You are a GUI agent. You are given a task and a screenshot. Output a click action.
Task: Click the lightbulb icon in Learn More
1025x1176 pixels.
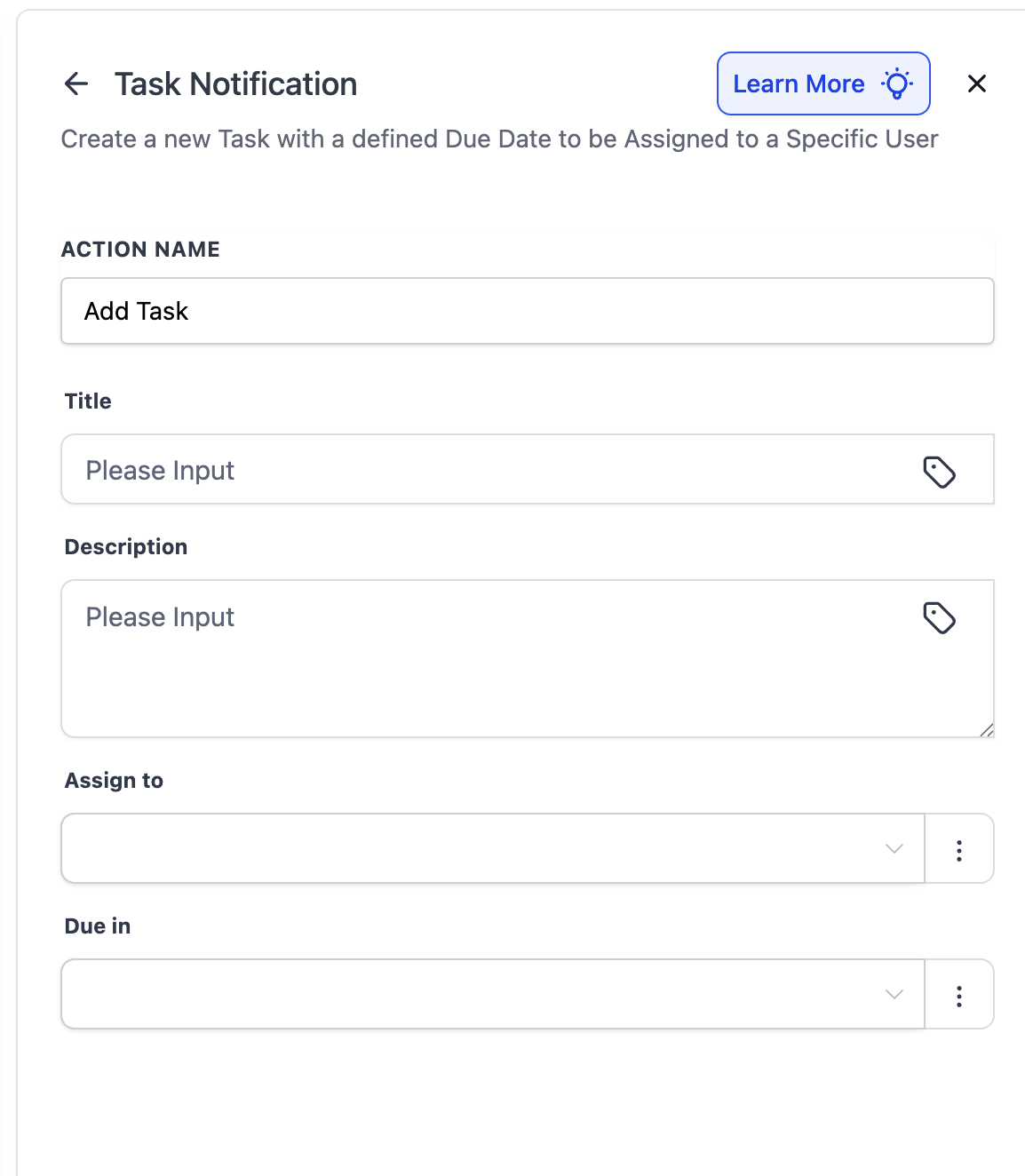pyautogui.click(x=898, y=83)
